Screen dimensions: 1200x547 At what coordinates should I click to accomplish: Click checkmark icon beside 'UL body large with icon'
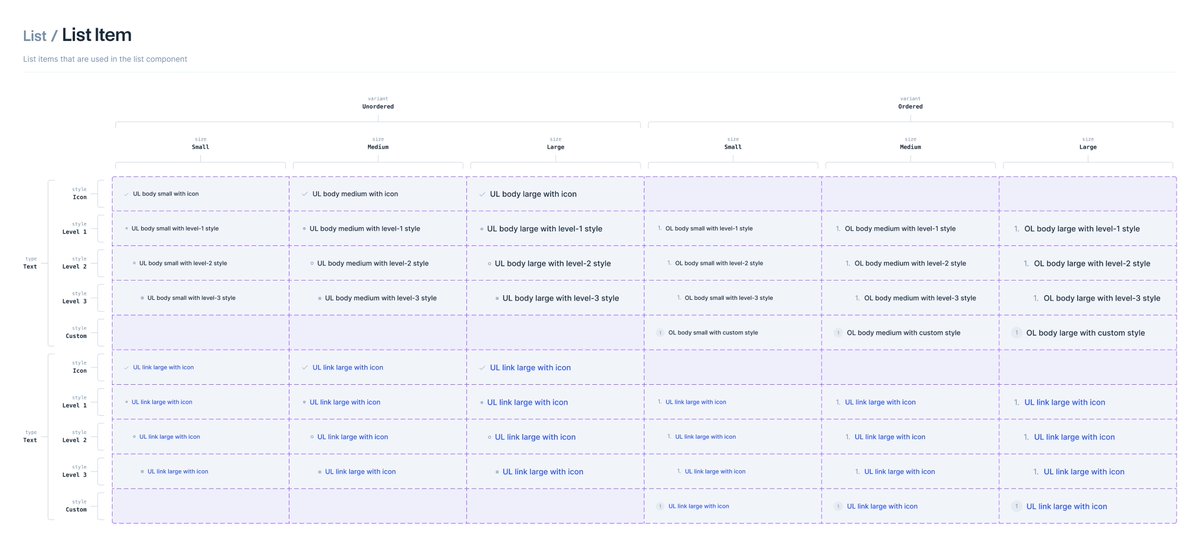click(x=483, y=194)
